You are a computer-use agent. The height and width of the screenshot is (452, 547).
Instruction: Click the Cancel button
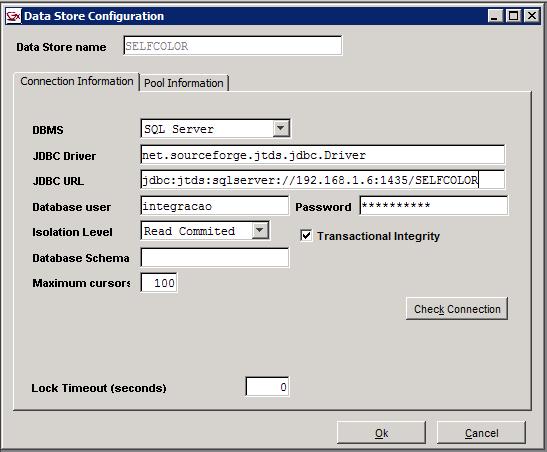pyautogui.click(x=481, y=433)
